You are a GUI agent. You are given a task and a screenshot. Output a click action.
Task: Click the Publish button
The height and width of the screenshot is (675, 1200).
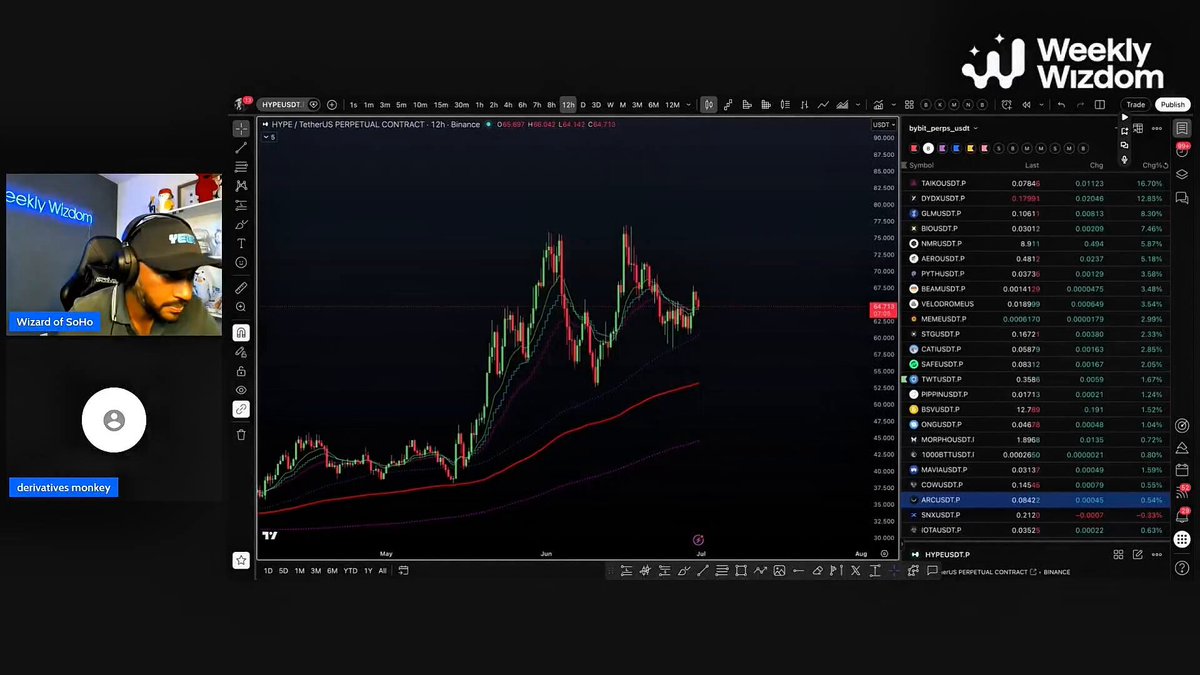tap(1173, 105)
